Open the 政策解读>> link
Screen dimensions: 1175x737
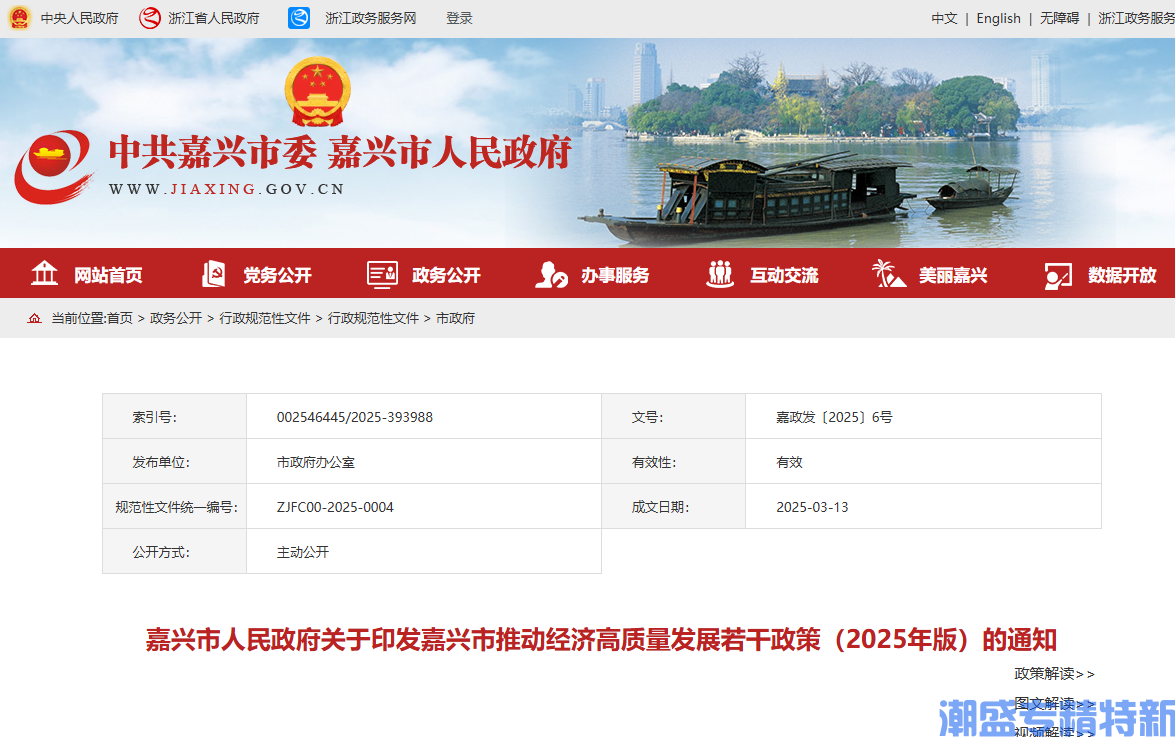click(x=1054, y=673)
